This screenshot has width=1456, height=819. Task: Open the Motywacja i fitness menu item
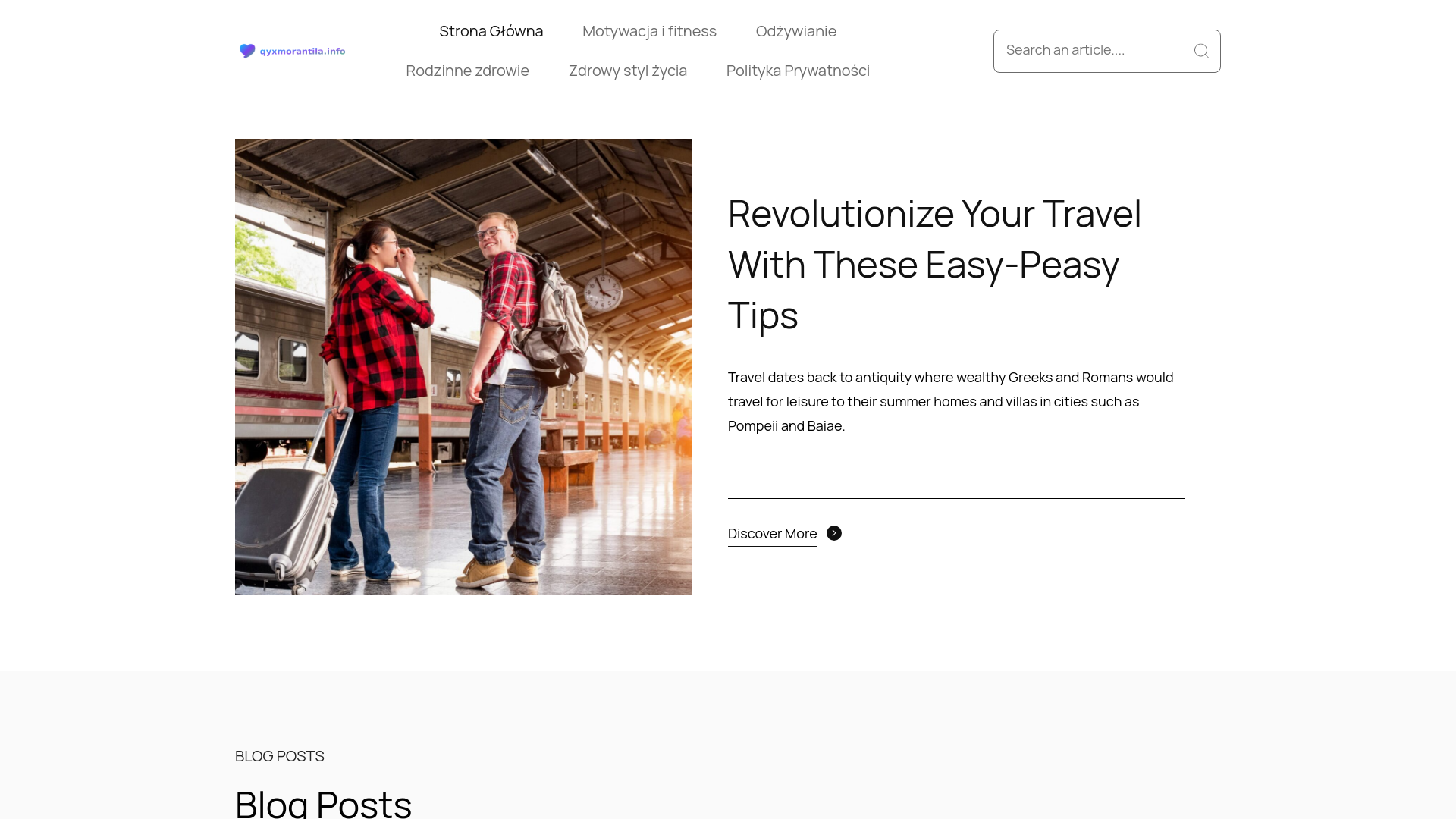point(649,31)
